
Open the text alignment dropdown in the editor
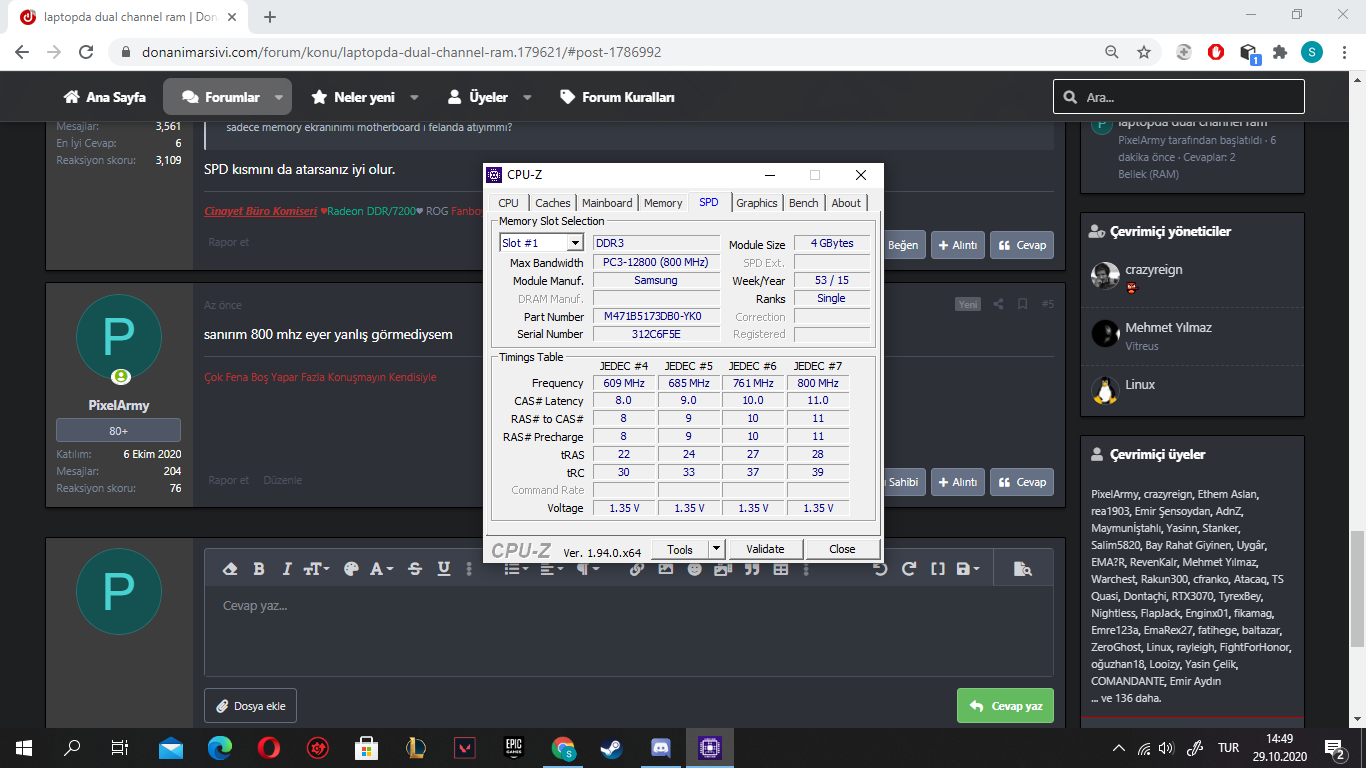tap(552, 569)
